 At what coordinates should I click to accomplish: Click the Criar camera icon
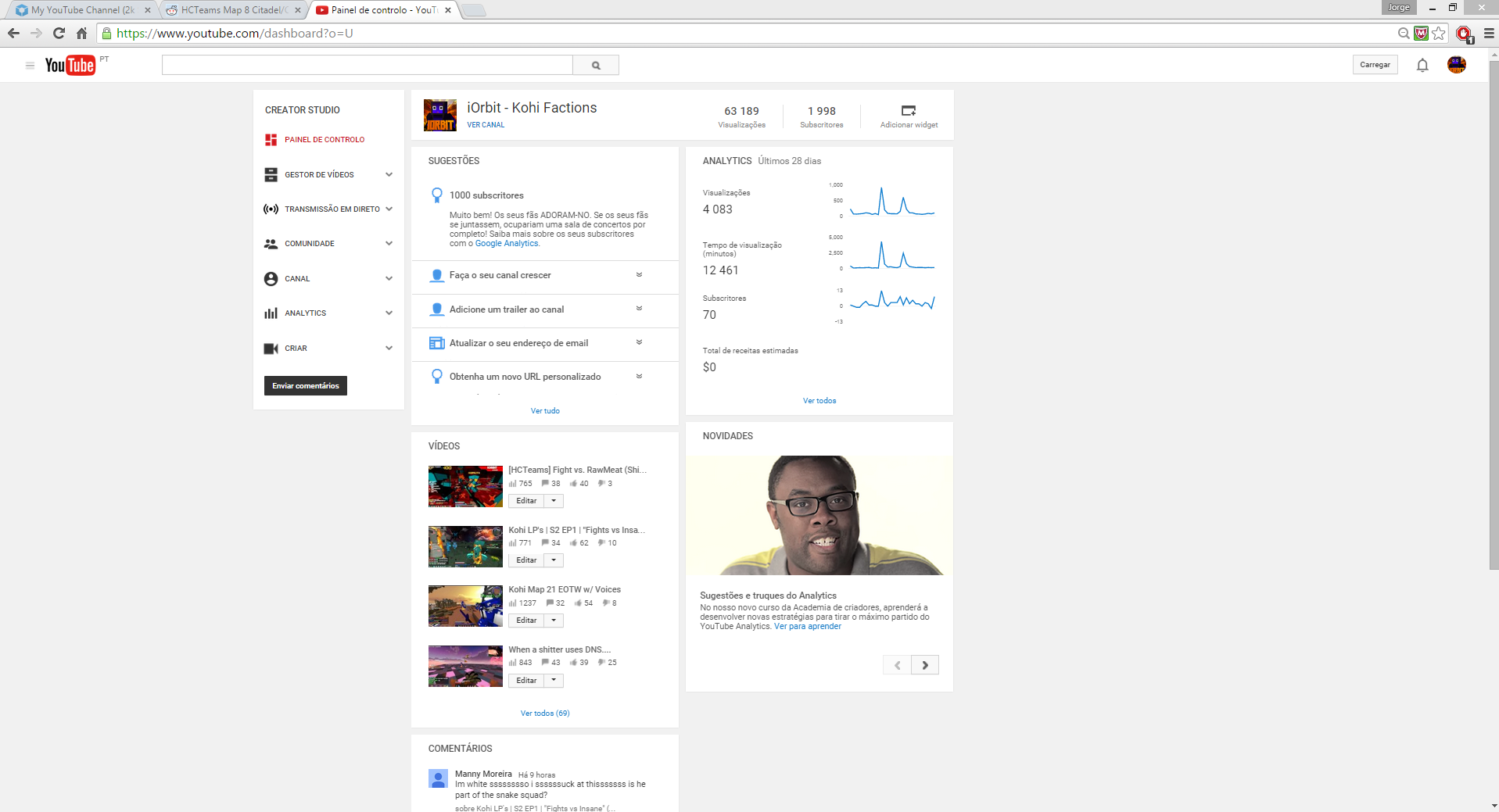[x=271, y=349]
